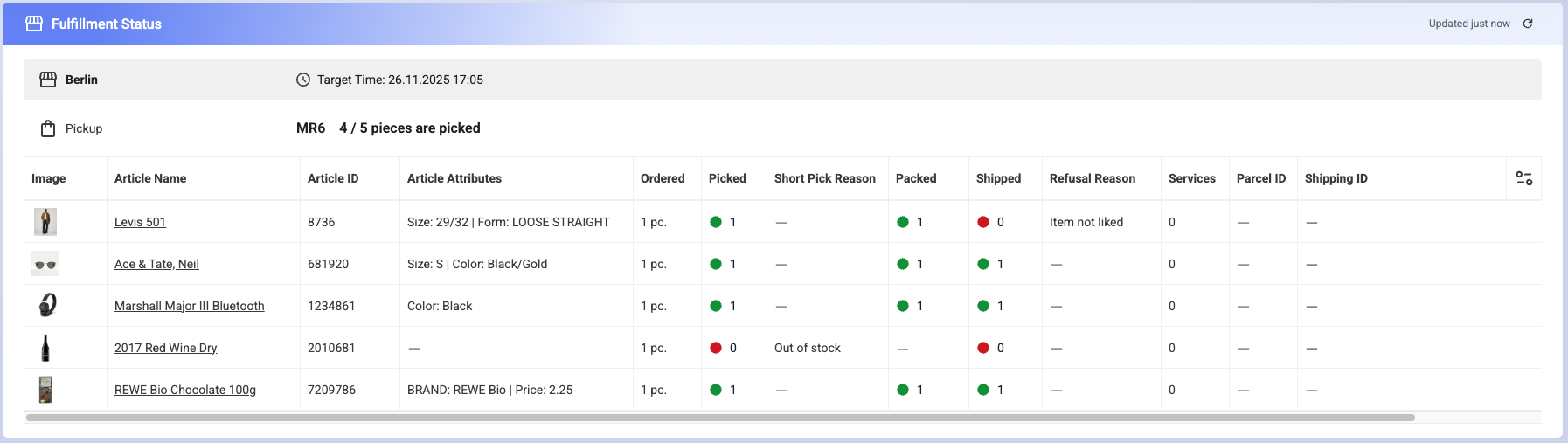Click the refresh icon next to Updated just now
The height and width of the screenshot is (443, 1568).
1528,24
